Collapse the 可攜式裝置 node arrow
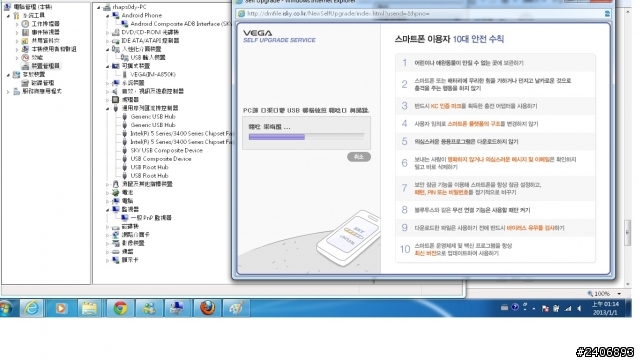The width and height of the screenshot is (640, 360). (x=108, y=66)
